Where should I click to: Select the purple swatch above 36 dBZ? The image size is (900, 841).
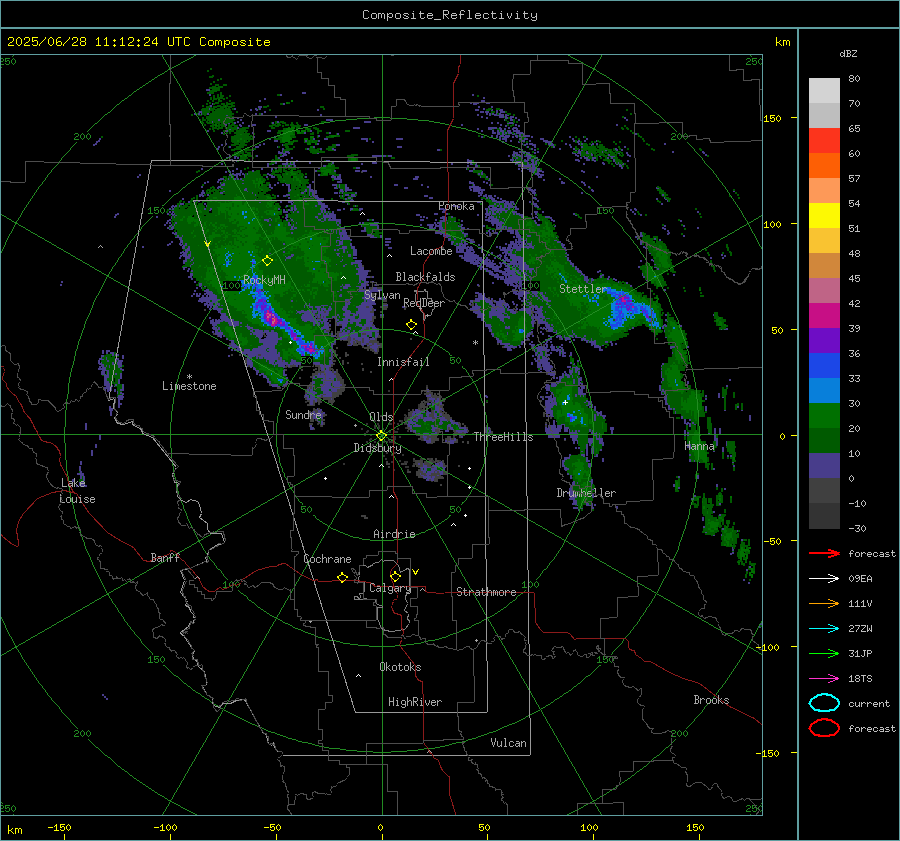pyautogui.click(x=824, y=340)
